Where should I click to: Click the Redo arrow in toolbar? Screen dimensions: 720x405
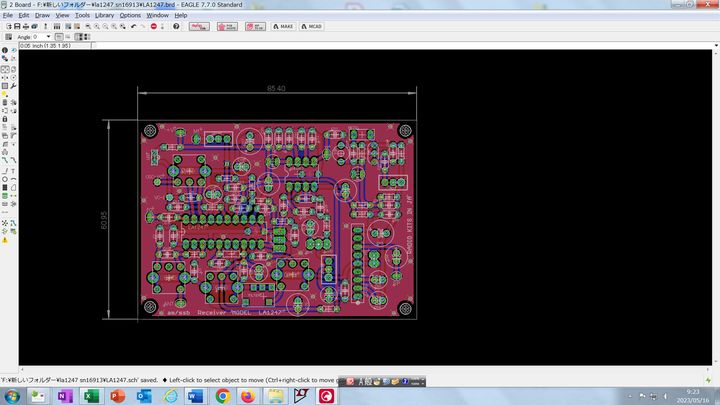click(x=142, y=26)
